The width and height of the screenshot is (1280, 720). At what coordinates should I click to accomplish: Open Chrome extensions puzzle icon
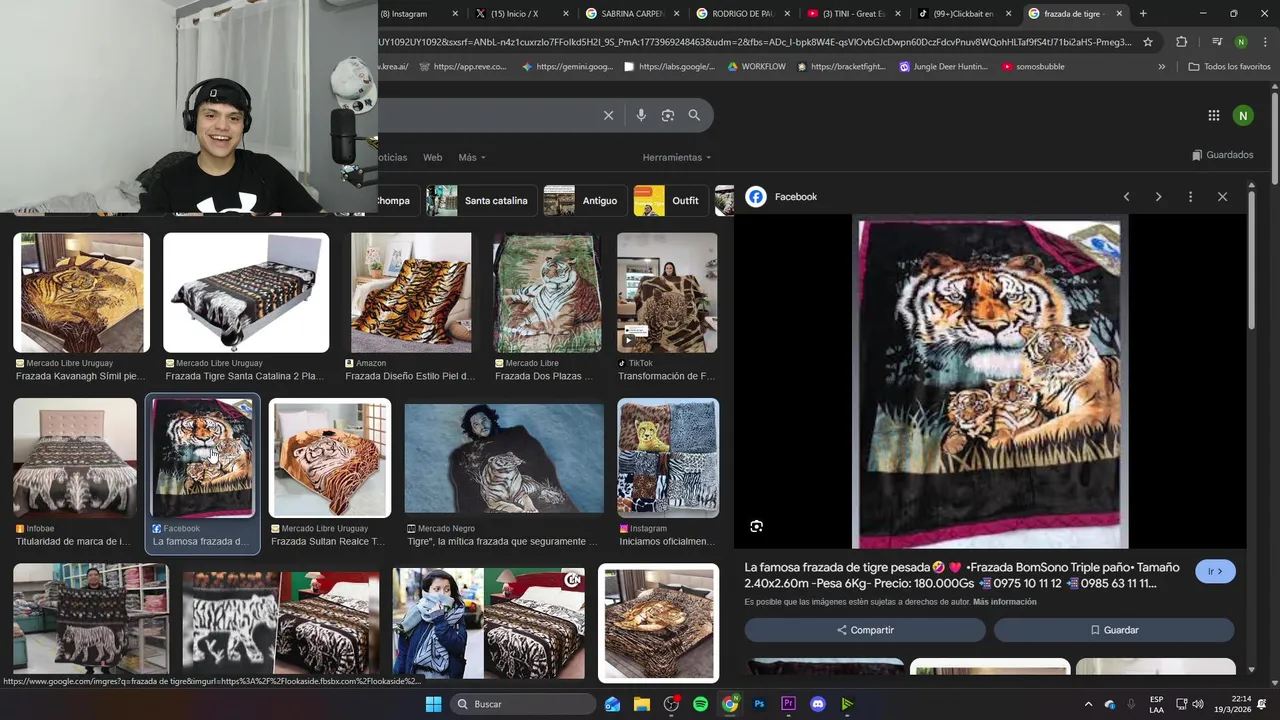click(1181, 42)
